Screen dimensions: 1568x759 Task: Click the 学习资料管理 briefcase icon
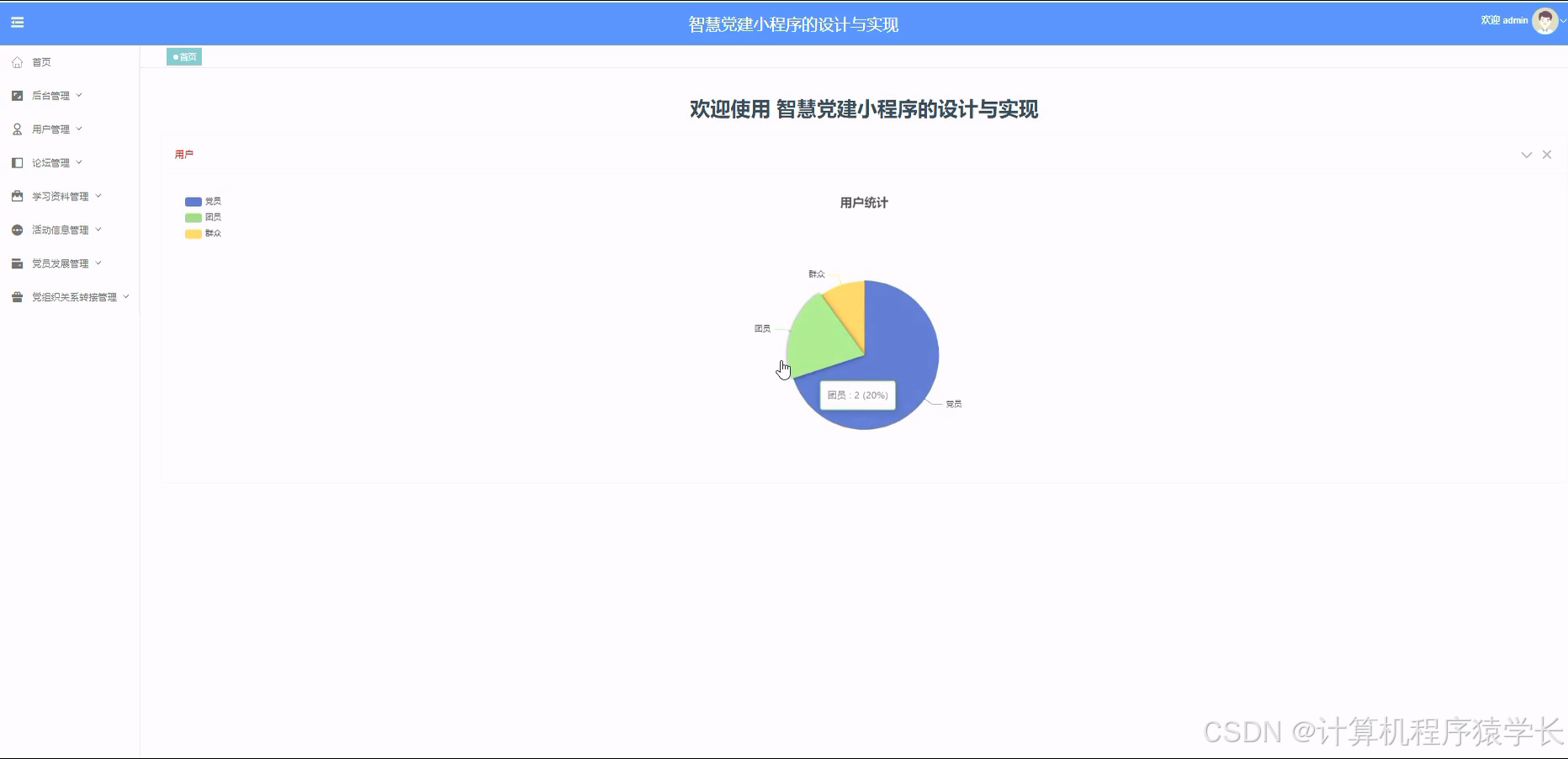(17, 196)
